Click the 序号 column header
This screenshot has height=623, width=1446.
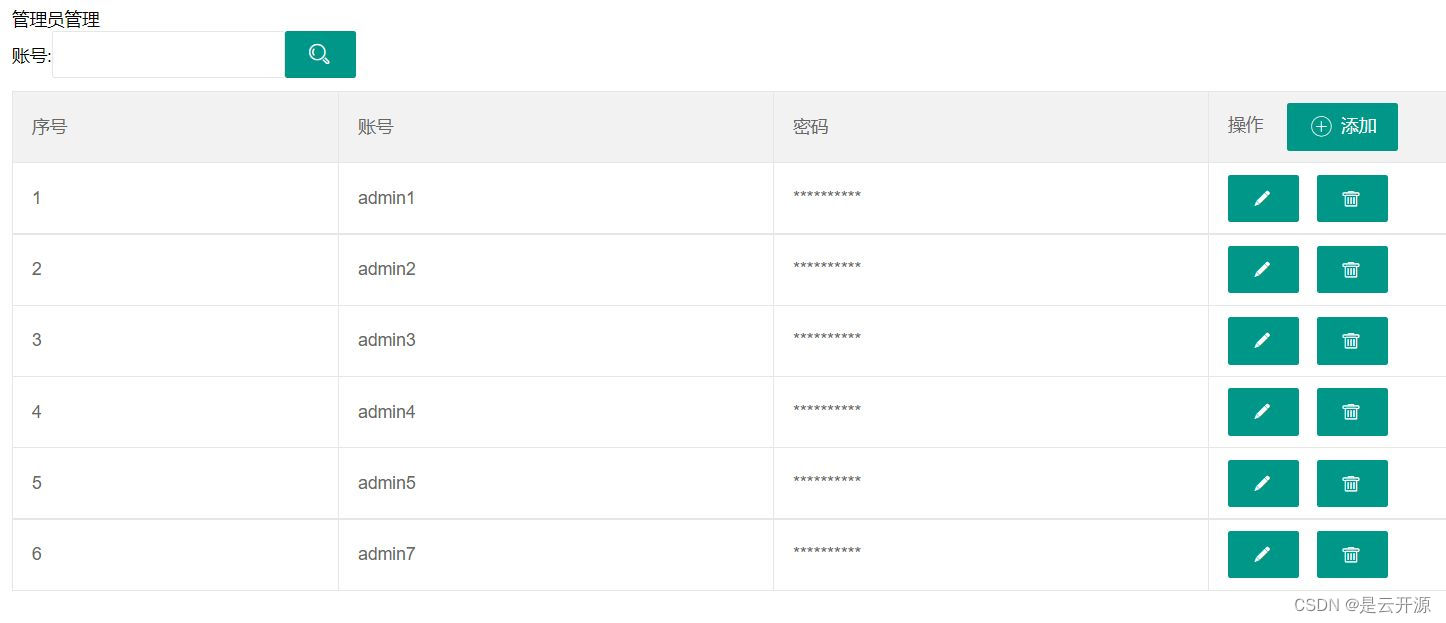[49, 127]
